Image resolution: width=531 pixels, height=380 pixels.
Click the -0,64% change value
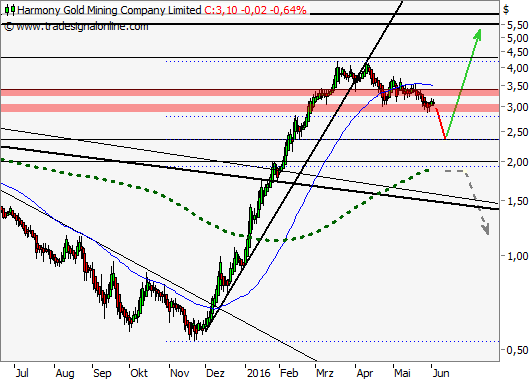(x=288, y=10)
